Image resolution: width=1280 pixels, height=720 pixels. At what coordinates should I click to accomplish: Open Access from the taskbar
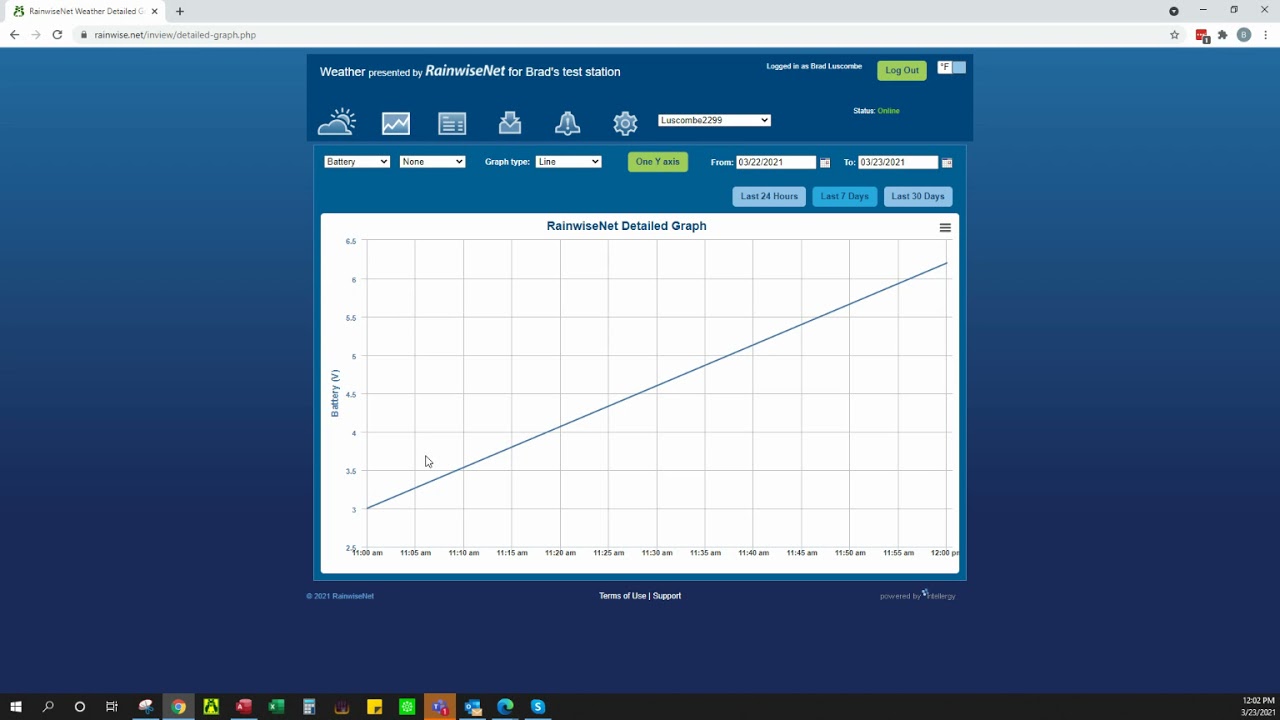click(243, 707)
